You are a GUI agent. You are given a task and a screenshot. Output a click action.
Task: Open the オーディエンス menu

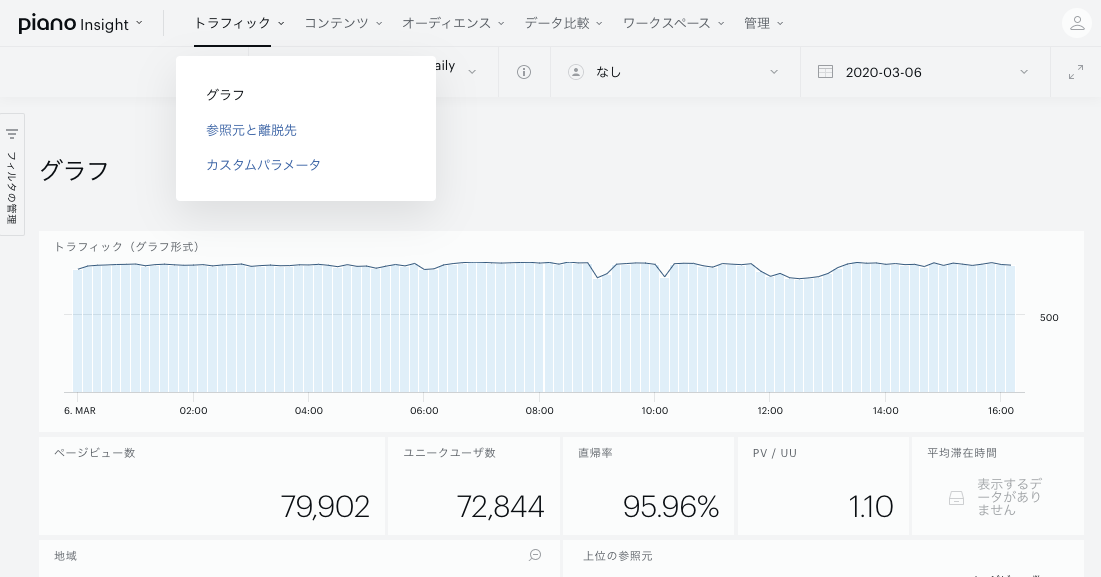point(453,23)
